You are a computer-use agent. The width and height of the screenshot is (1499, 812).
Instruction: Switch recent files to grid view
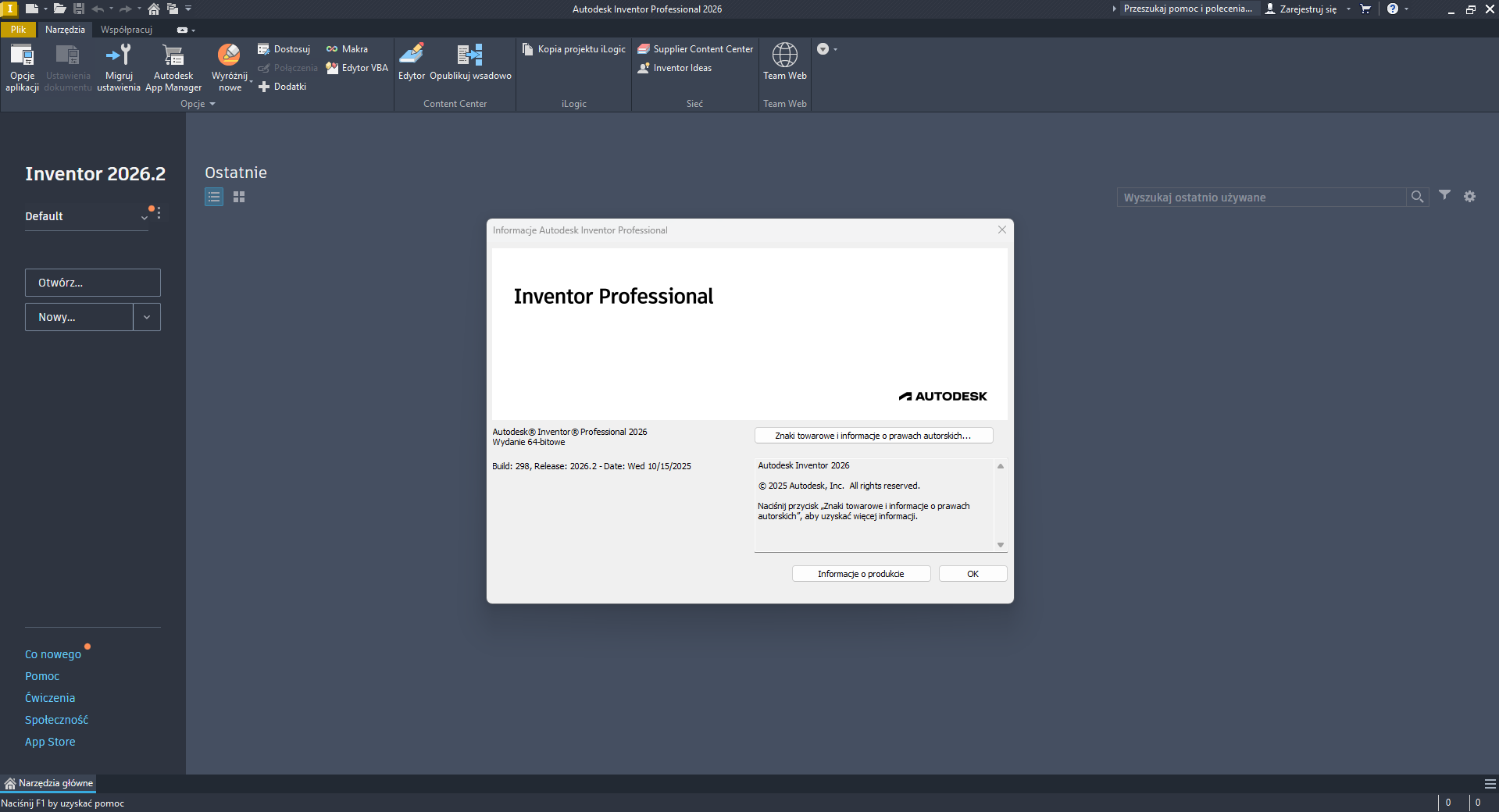coord(239,198)
